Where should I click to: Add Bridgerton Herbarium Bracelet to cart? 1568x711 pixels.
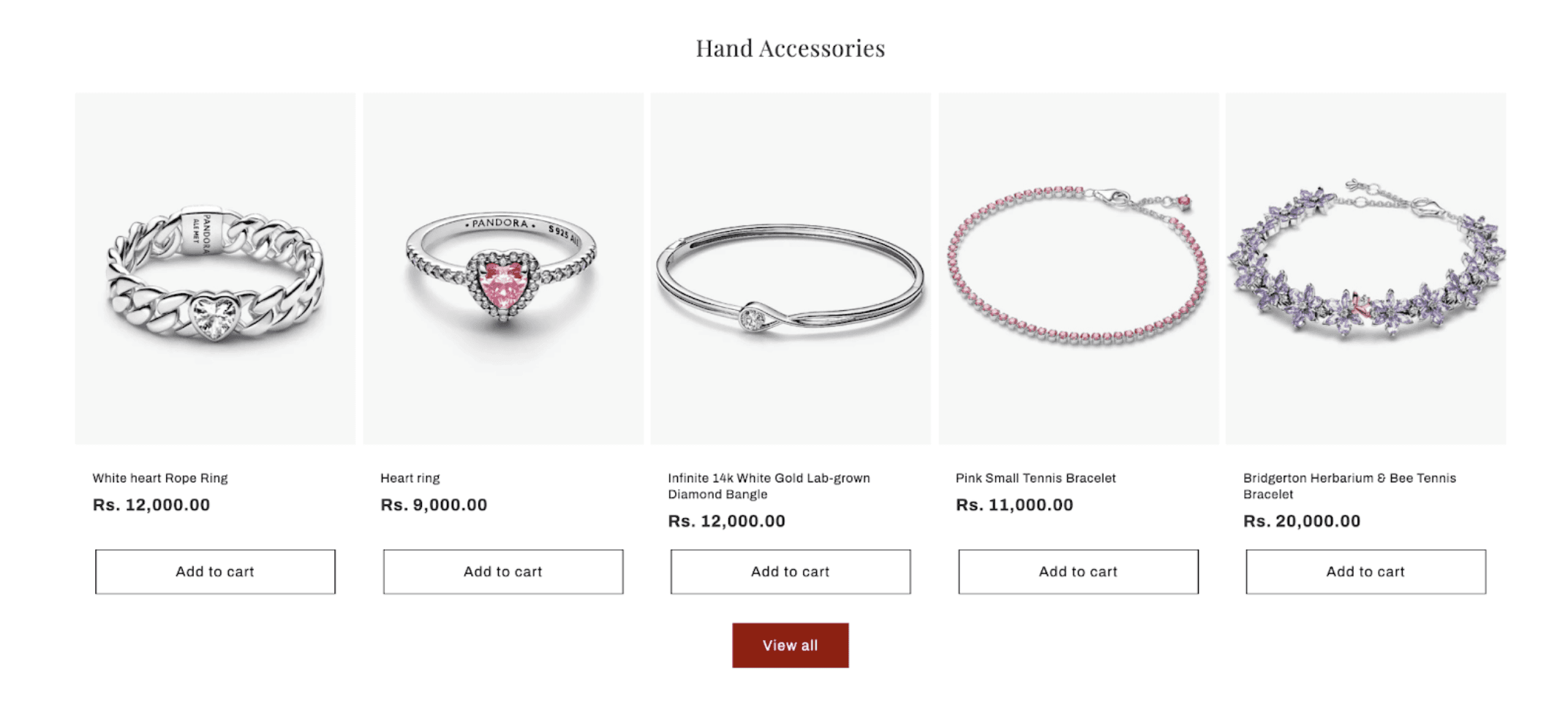pyautogui.click(x=1365, y=572)
